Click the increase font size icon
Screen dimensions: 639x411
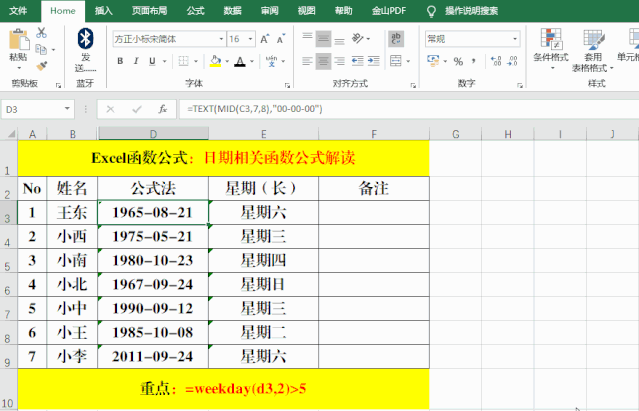coord(262,39)
